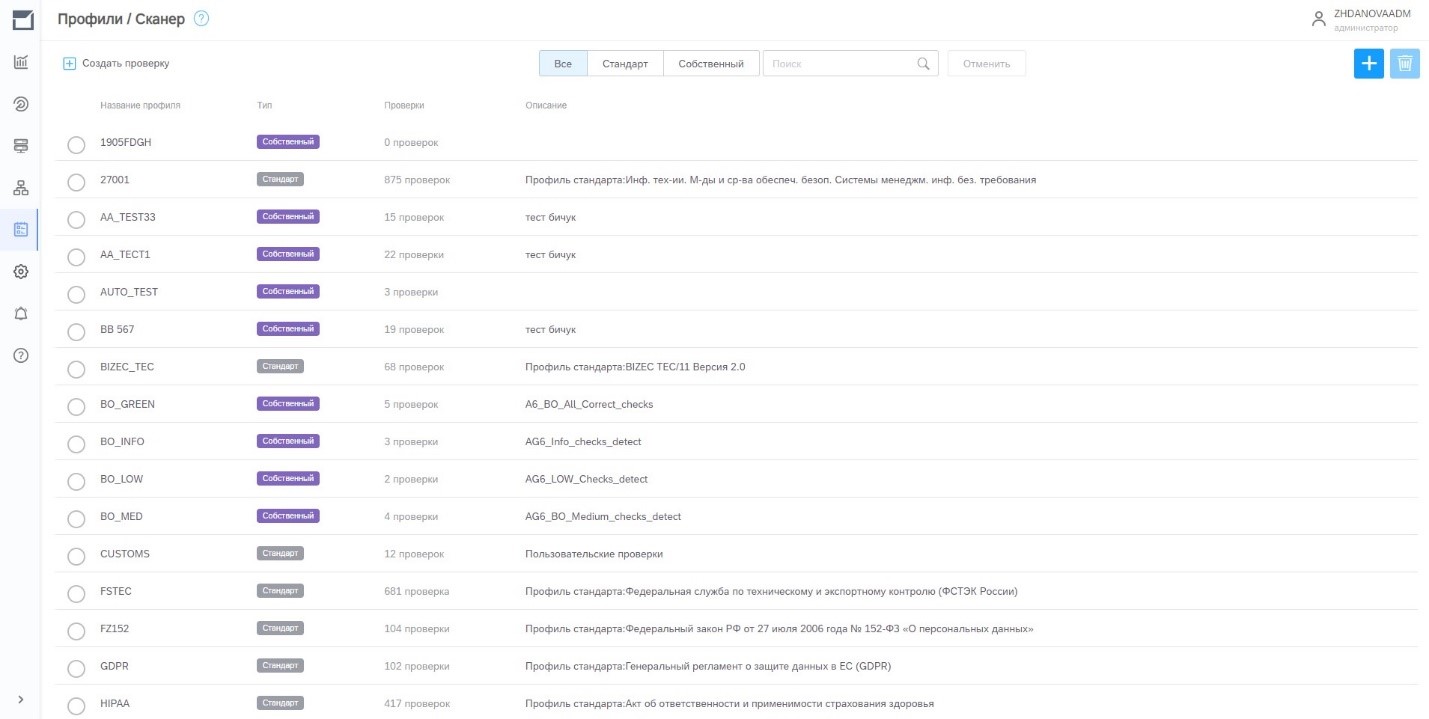Screen dimensions: 1429x719
Task: Open notifications bell in sidebar
Action: click(20, 313)
